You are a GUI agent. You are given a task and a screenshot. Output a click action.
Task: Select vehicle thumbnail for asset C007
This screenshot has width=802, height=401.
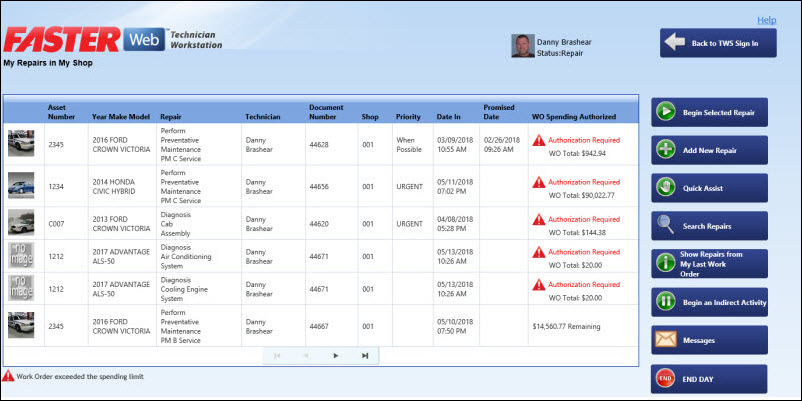pyautogui.click(x=21, y=222)
